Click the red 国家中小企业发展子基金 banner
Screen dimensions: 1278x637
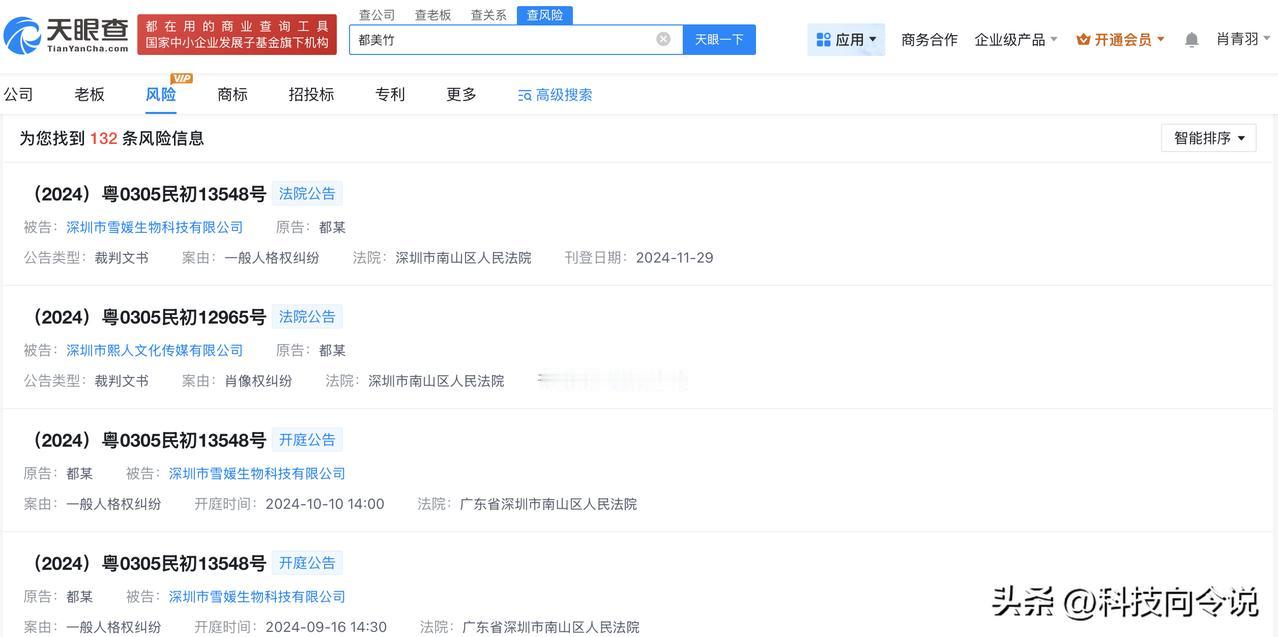pos(237,35)
